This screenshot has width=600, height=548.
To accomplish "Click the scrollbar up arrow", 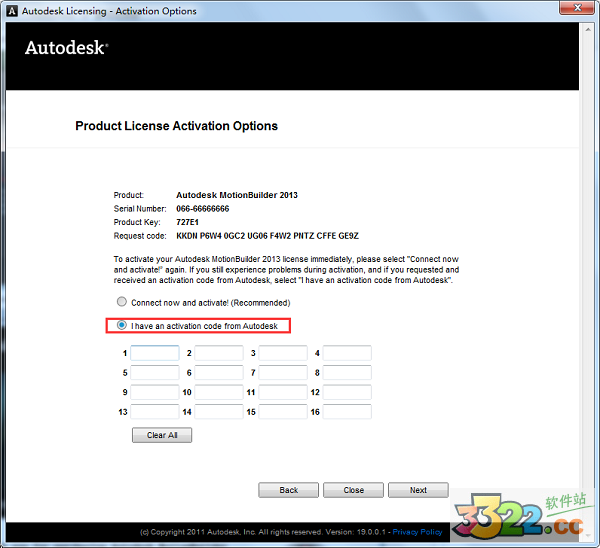I will 588,29.
